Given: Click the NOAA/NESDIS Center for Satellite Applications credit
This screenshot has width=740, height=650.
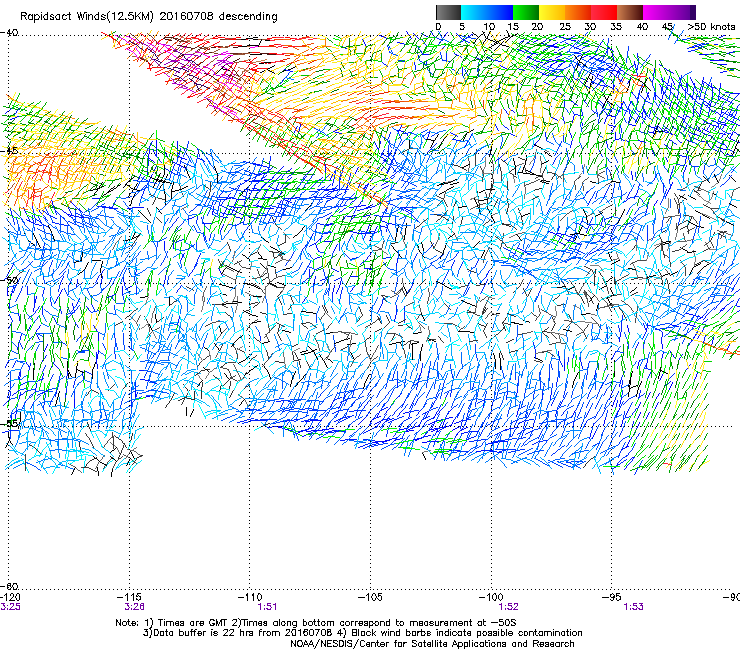Looking at the screenshot, I should [432, 644].
